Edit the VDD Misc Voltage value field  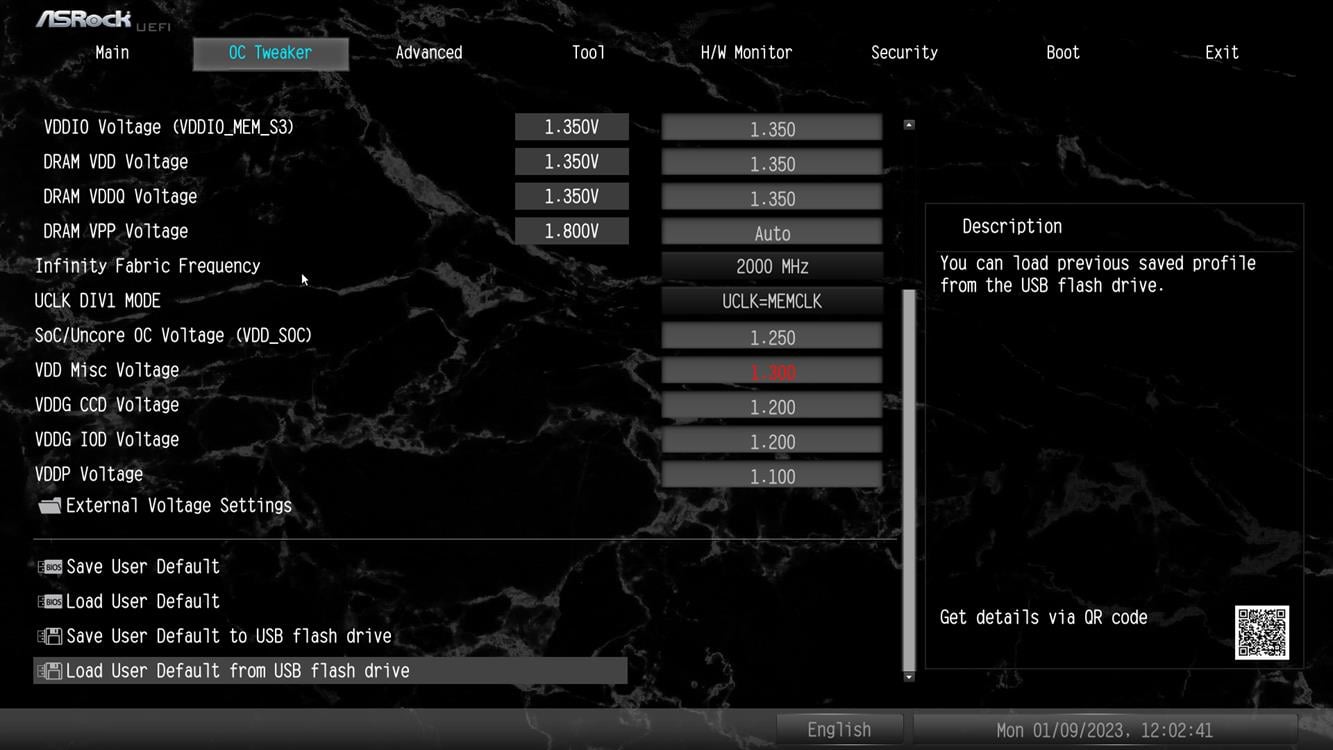[x=771, y=372]
